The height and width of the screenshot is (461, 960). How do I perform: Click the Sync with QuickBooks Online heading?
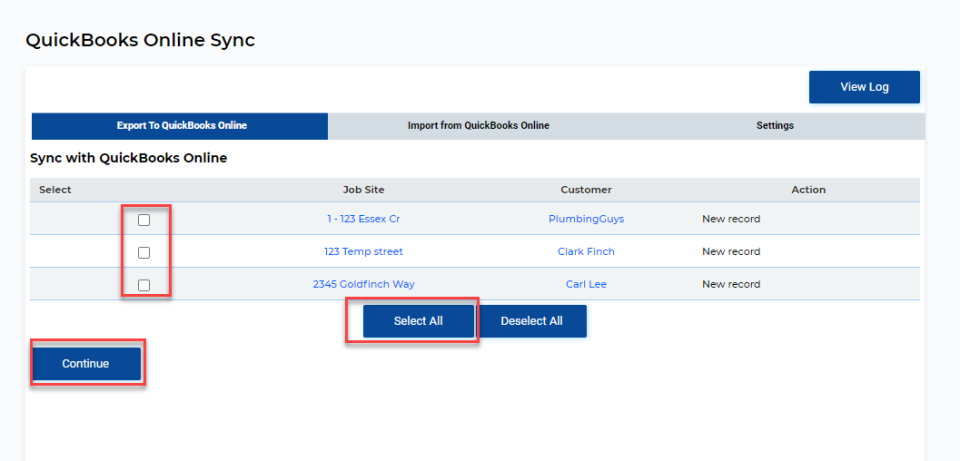tap(129, 158)
